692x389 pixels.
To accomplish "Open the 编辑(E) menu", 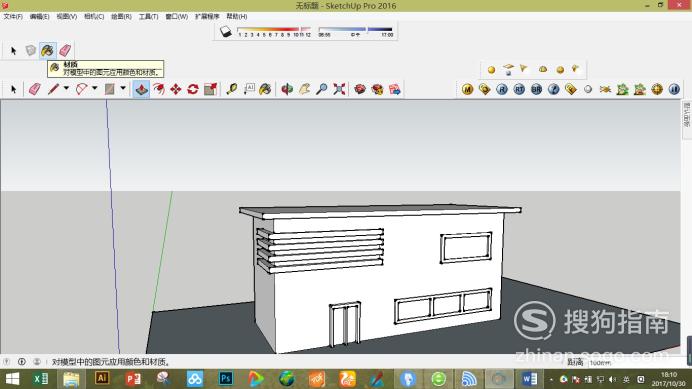I will point(39,16).
